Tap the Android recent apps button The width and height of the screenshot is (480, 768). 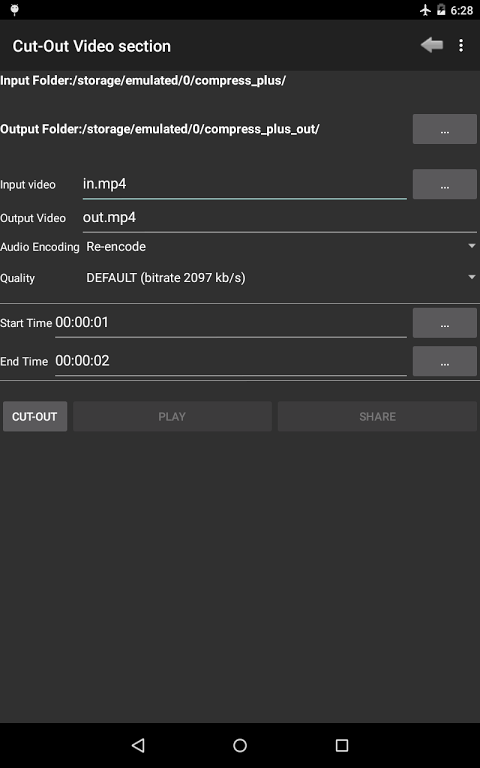(x=342, y=745)
